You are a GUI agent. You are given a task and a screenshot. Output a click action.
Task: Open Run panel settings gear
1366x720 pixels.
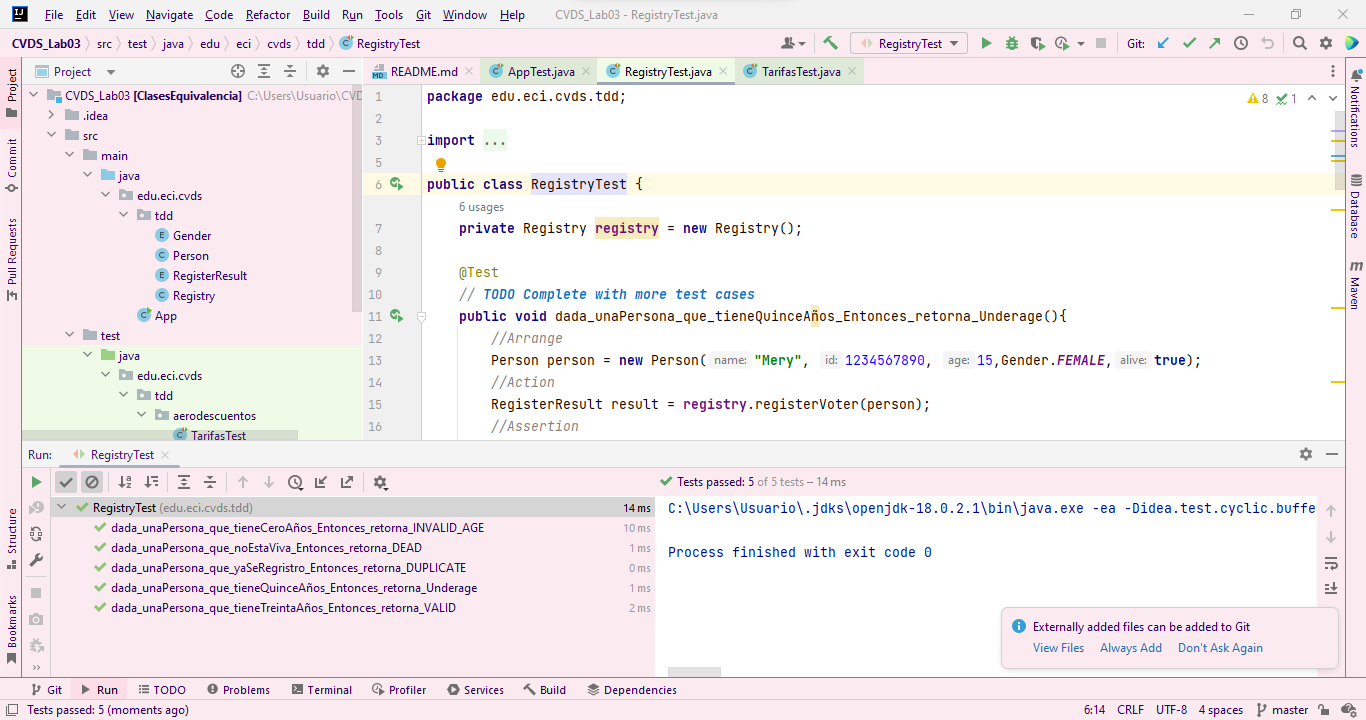click(1306, 454)
